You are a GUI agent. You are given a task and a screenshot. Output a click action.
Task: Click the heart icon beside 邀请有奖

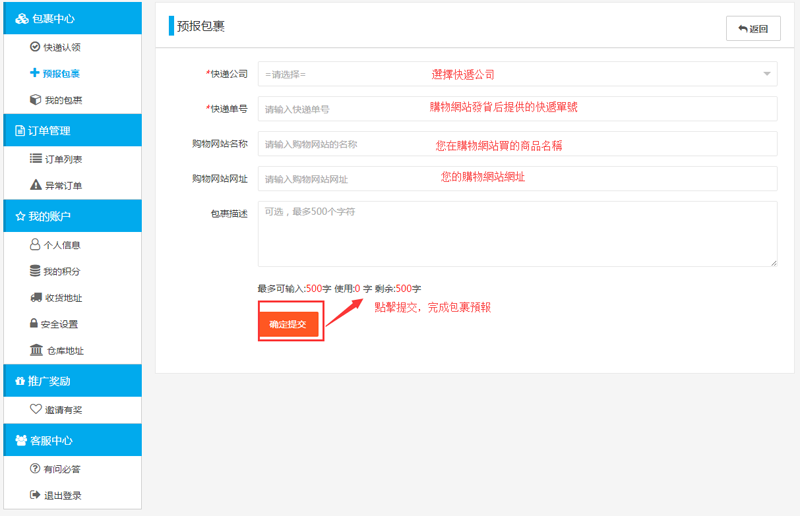click(x=35, y=410)
